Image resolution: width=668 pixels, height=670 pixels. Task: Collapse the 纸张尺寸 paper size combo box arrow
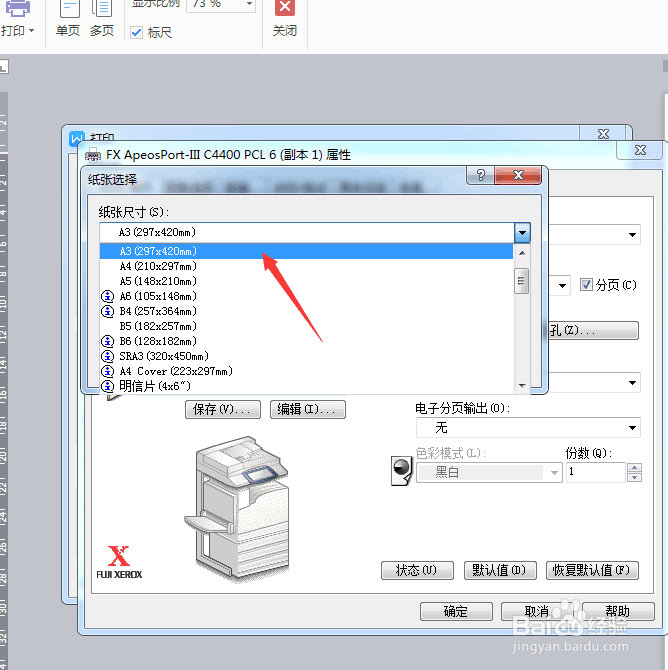coord(522,233)
